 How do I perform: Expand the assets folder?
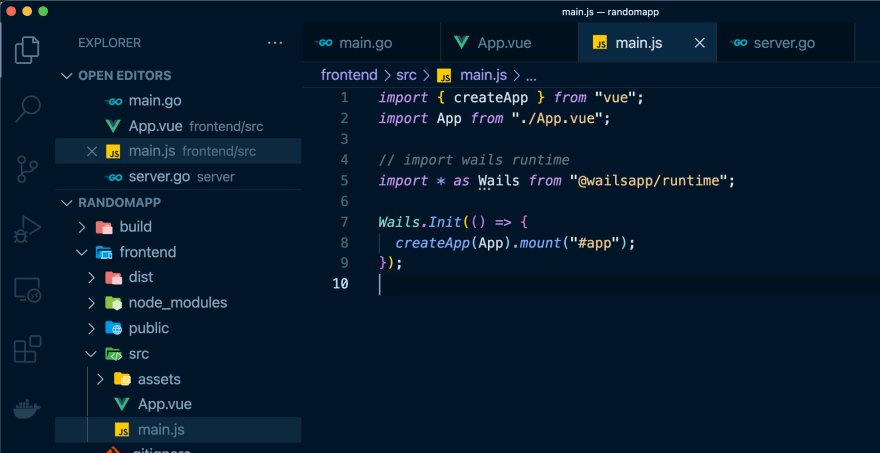point(100,379)
